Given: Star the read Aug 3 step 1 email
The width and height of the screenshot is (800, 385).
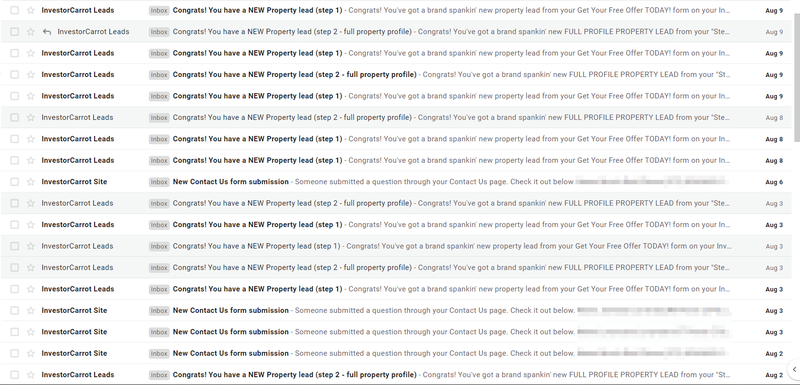Looking at the screenshot, I should [31, 246].
